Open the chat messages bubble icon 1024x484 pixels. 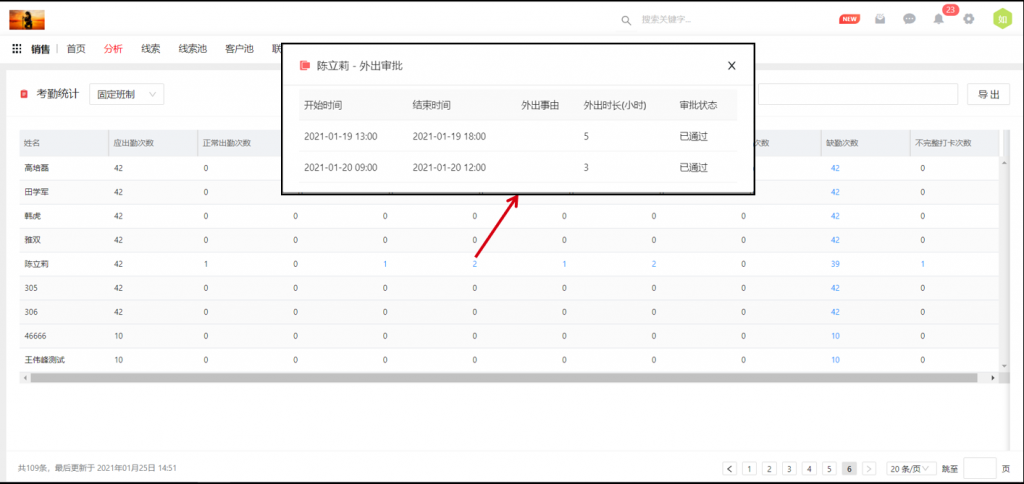point(909,19)
